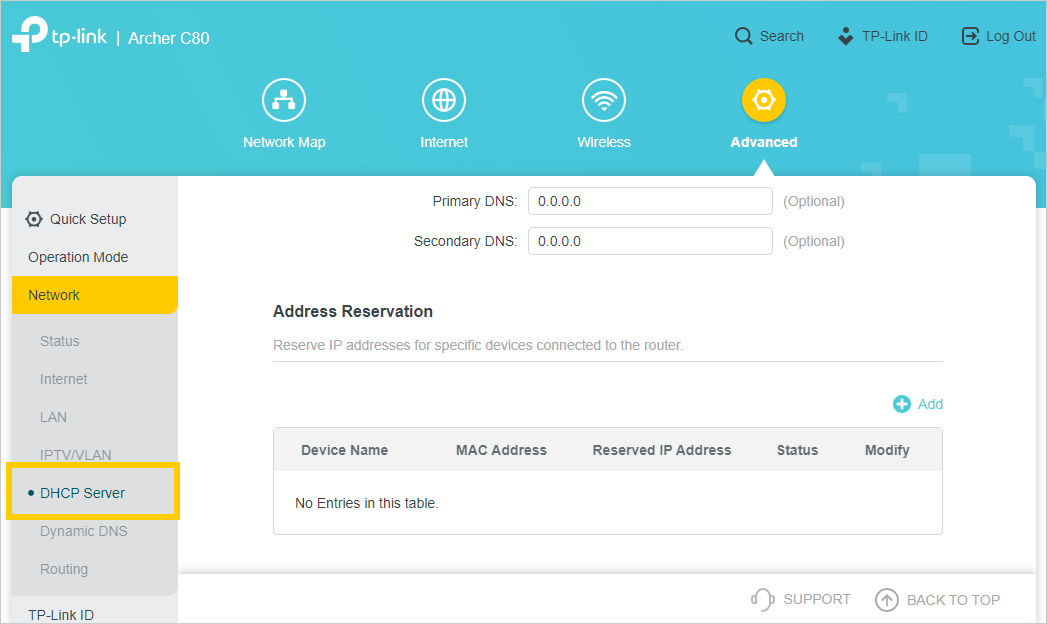This screenshot has width=1047, height=624.
Task: Open IPTV/VLAN settings page
Action: coord(76,455)
